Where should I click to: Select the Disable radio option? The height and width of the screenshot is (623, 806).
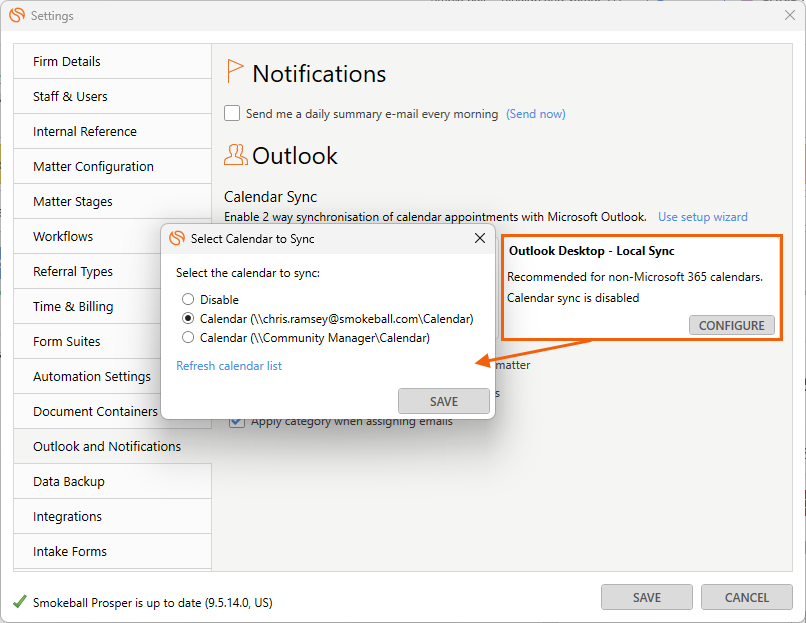[x=188, y=299]
